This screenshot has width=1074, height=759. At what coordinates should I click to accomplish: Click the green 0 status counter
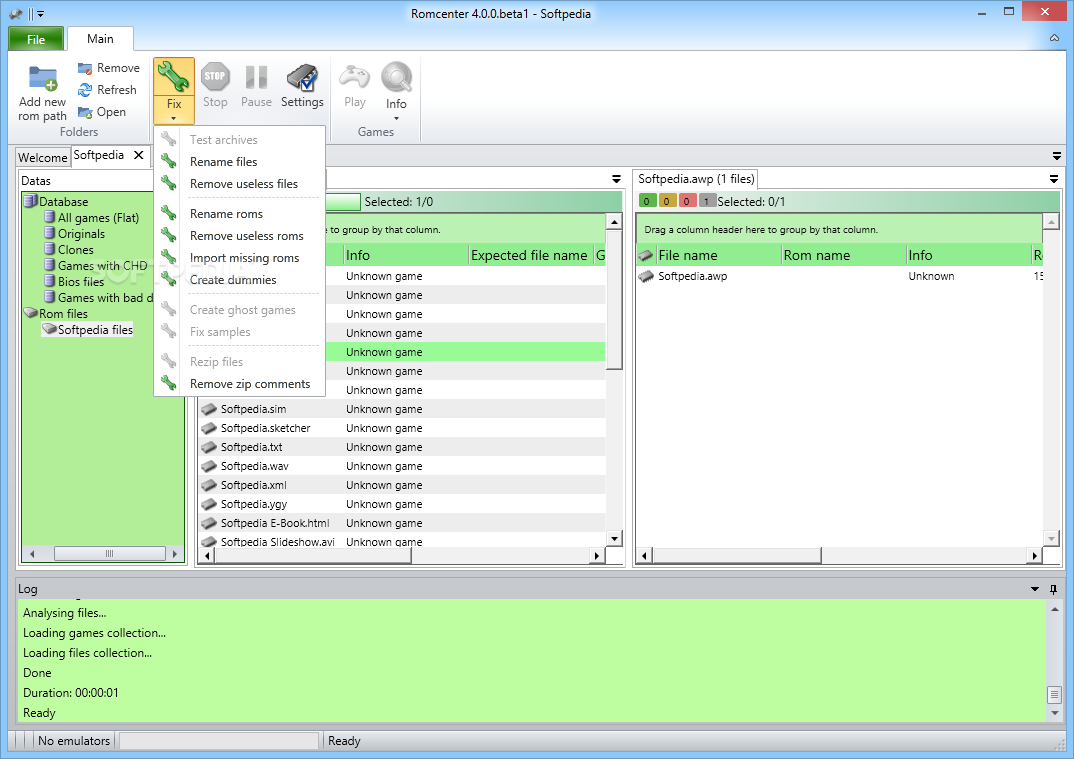point(647,201)
